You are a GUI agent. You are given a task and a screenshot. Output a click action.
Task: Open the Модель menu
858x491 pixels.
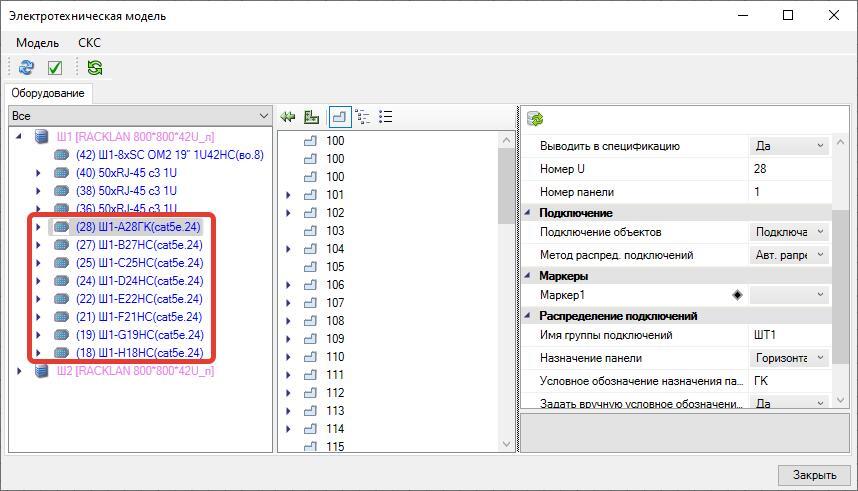[37, 43]
